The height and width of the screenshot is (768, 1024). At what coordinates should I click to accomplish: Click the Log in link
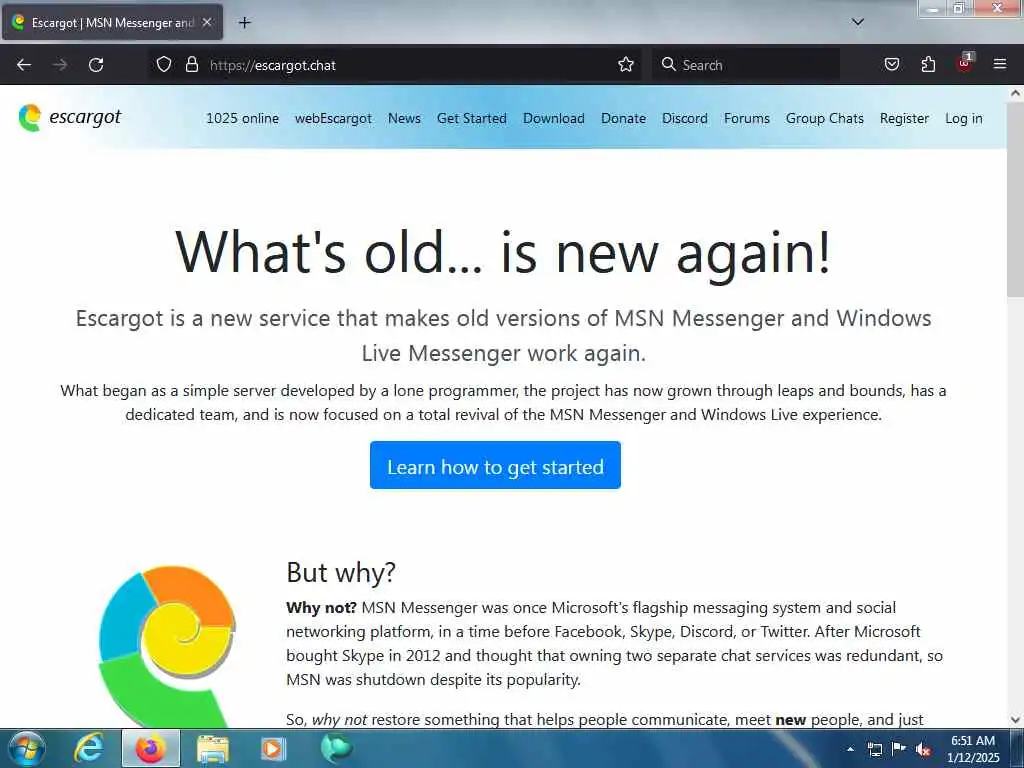963,118
